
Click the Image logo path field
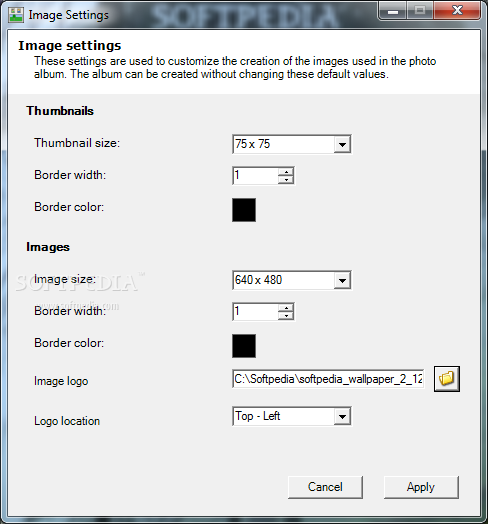coord(328,379)
